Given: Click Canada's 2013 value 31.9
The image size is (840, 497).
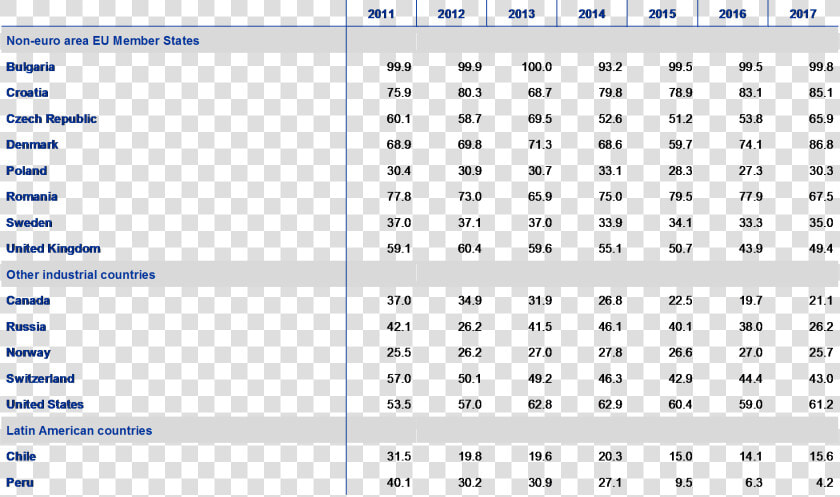Looking at the screenshot, I should [539, 300].
